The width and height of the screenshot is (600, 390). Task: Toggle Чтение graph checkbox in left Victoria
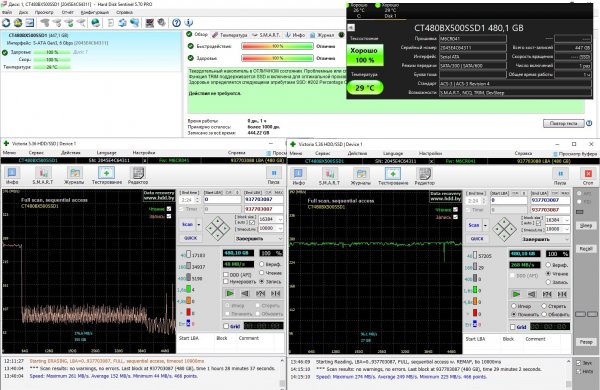(x=169, y=209)
